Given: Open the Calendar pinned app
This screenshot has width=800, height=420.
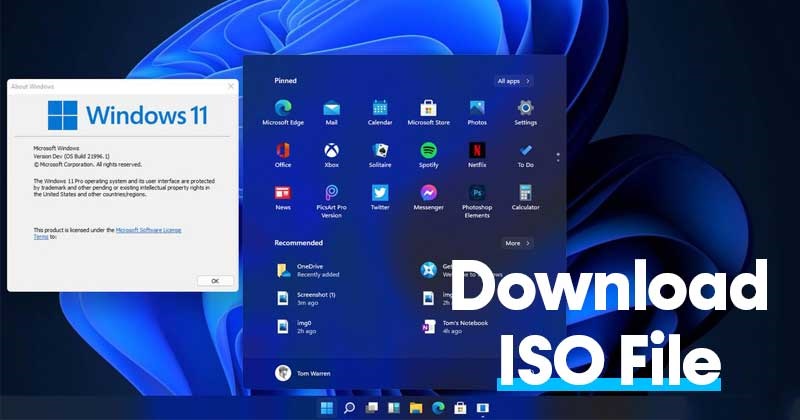Looking at the screenshot, I should point(380,112).
